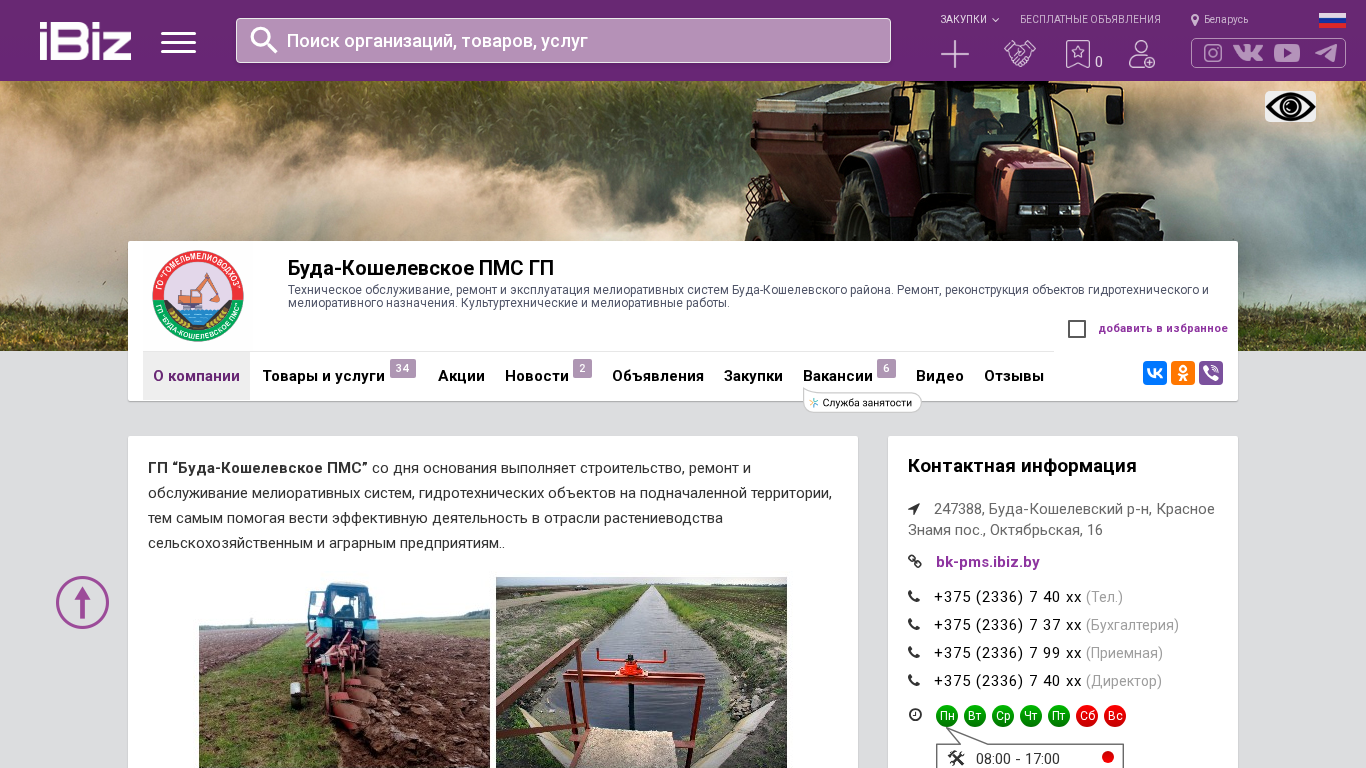The width and height of the screenshot is (1366, 768).
Task: Open the YouTube channel icon
Action: point(1287,53)
